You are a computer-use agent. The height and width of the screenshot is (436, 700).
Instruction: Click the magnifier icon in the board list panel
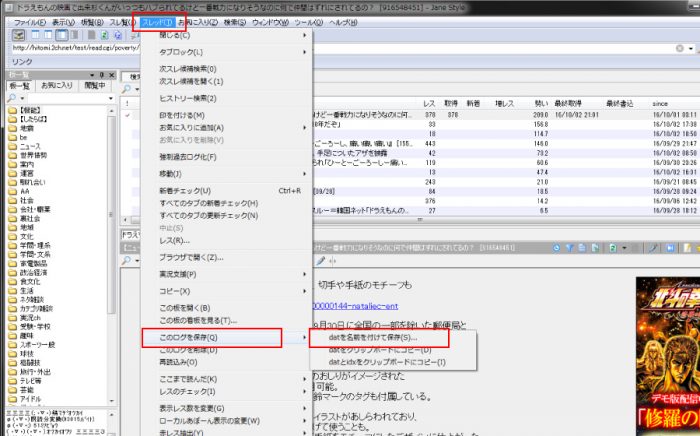(x=12, y=98)
